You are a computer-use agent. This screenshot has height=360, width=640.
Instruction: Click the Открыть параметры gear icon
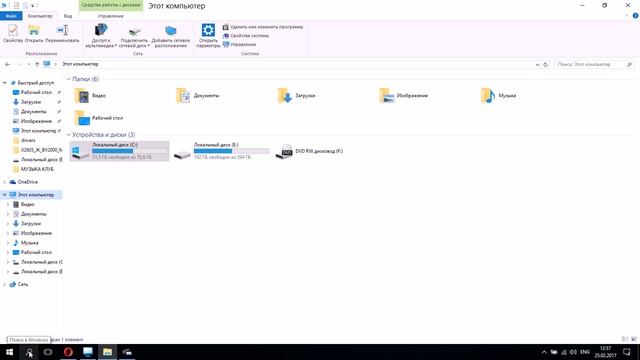click(208, 30)
